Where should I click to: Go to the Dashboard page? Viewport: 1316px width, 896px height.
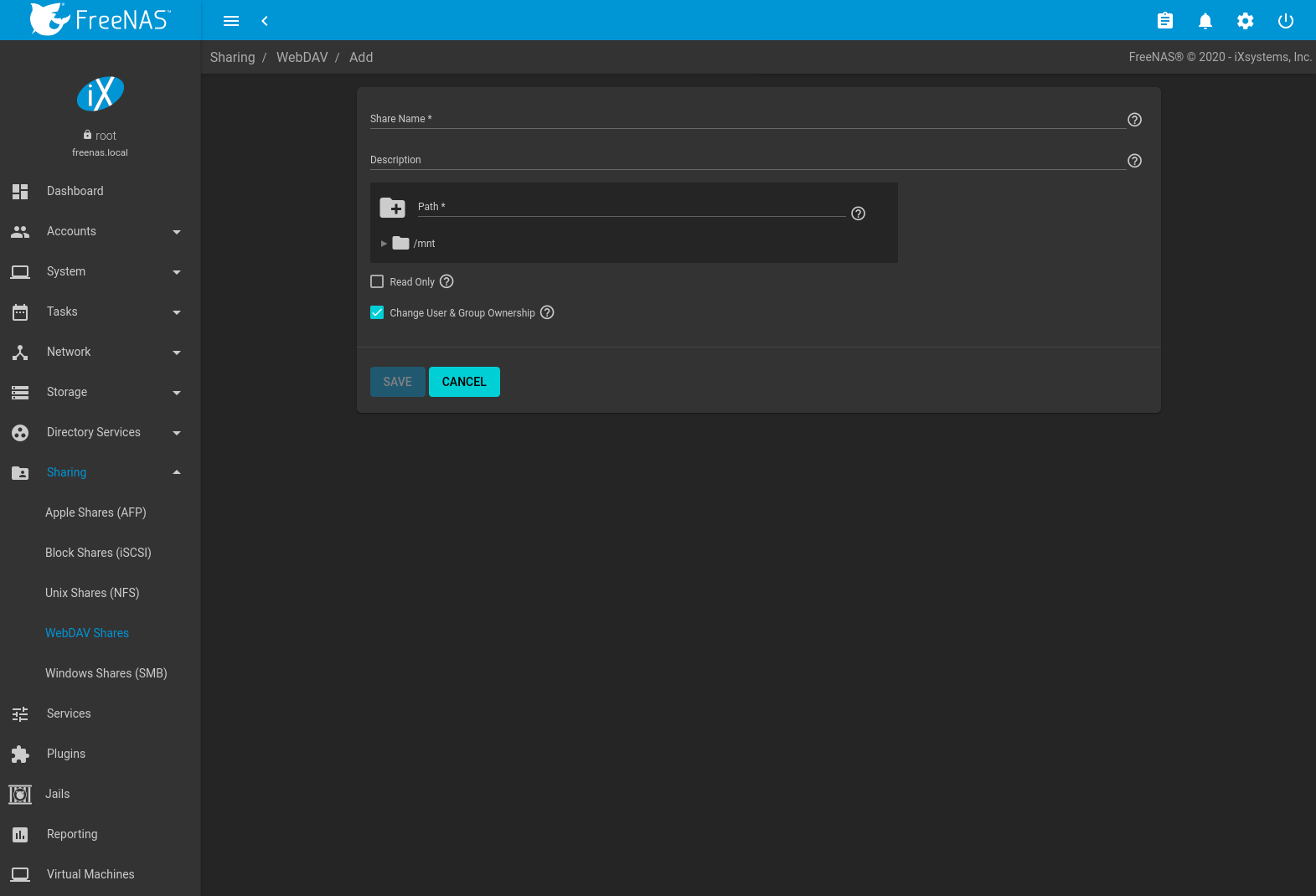75,191
